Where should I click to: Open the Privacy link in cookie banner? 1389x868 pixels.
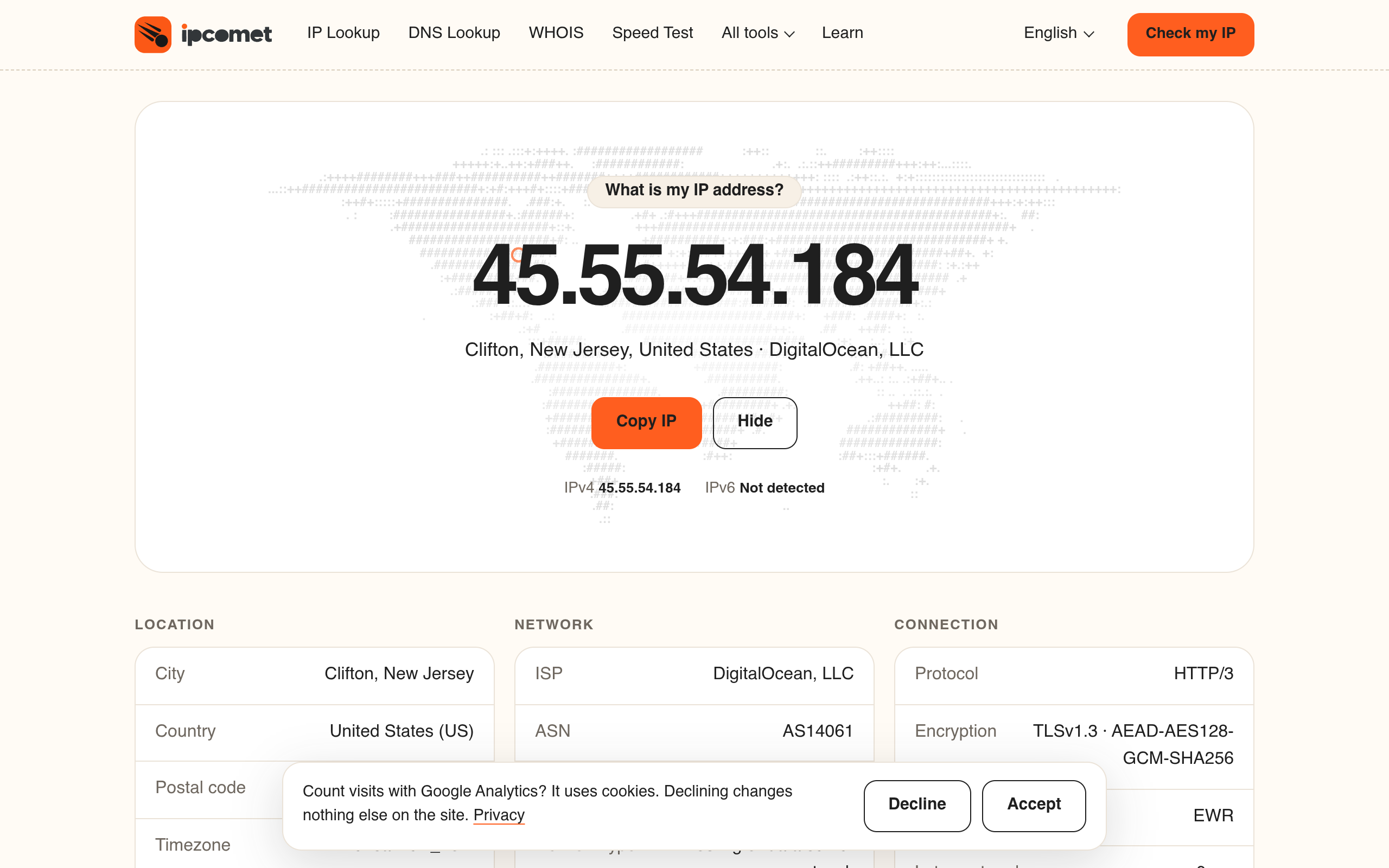[499, 815]
